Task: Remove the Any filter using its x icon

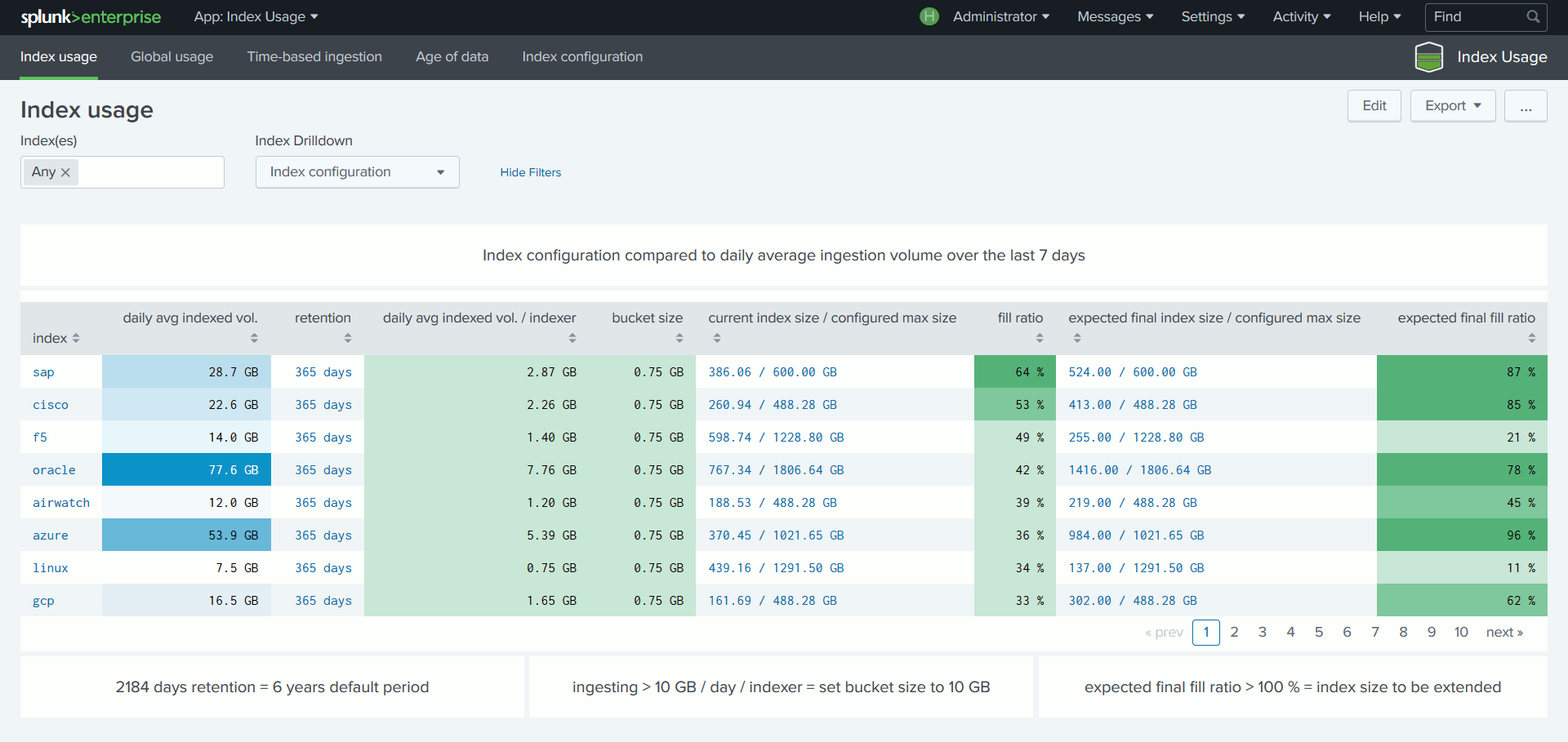Action: point(65,171)
